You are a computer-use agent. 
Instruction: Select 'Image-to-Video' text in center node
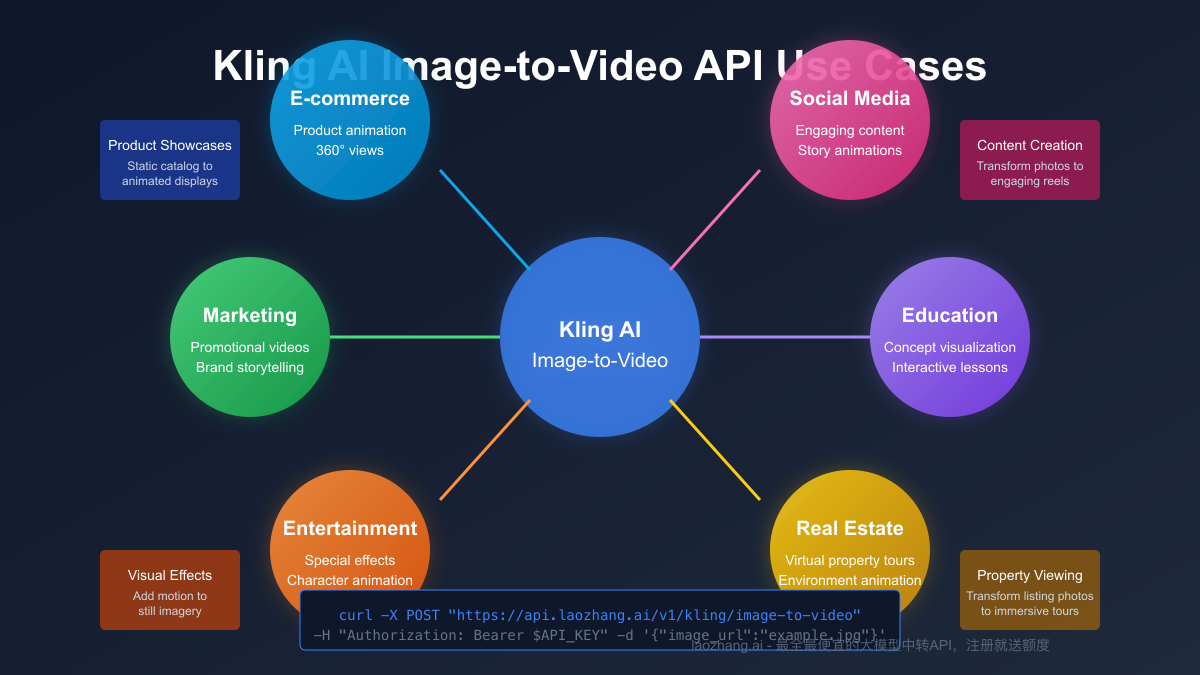600,360
